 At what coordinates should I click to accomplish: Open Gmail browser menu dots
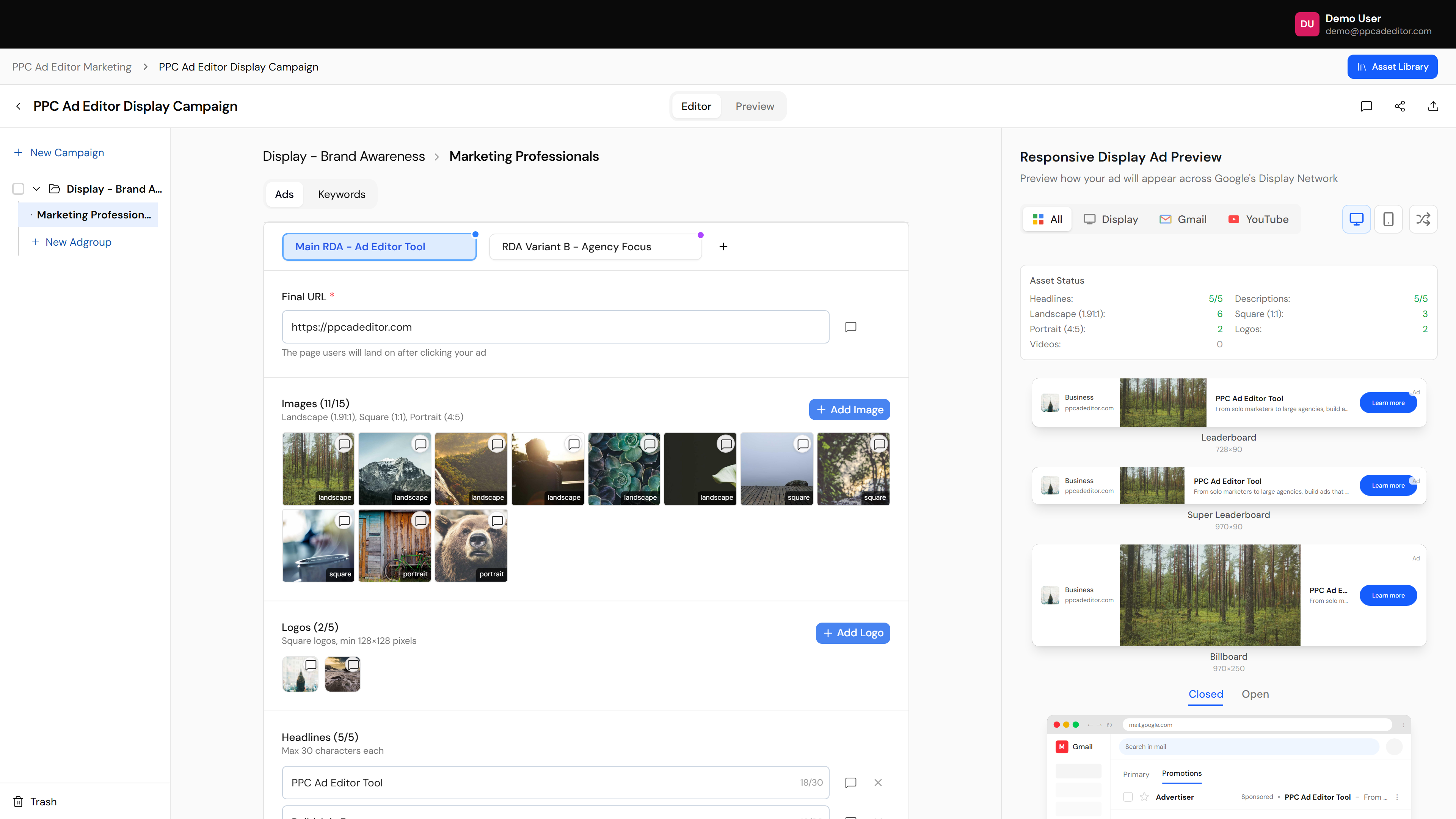(x=1403, y=725)
